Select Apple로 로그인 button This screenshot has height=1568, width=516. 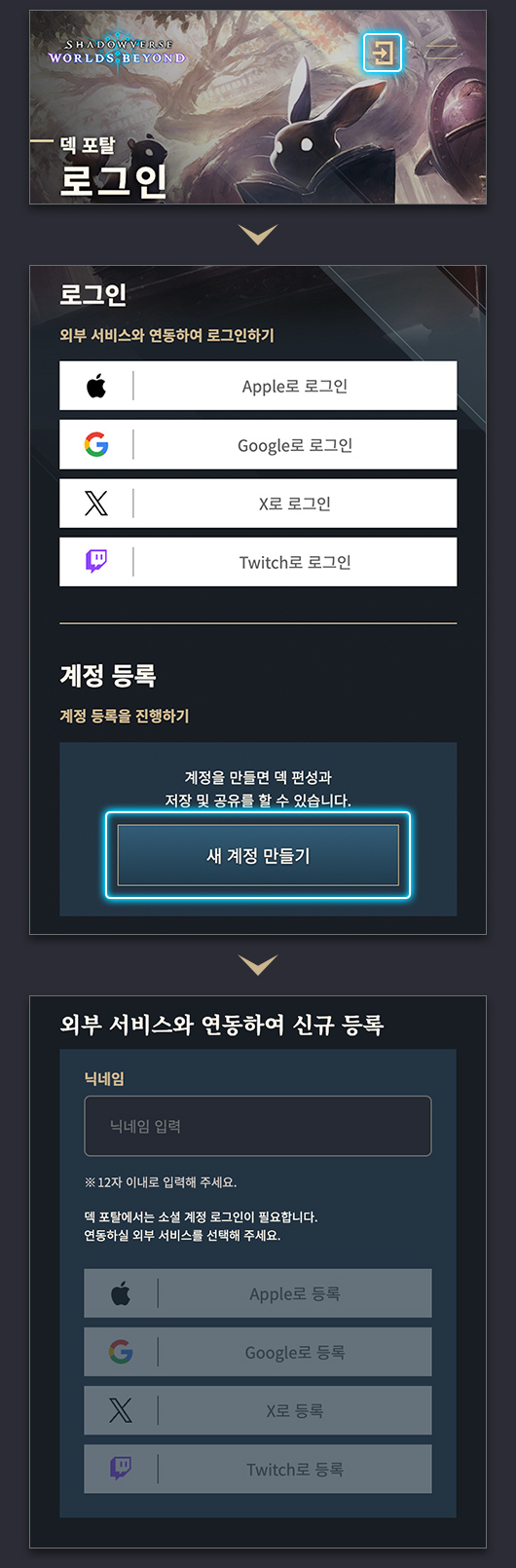[x=258, y=387]
